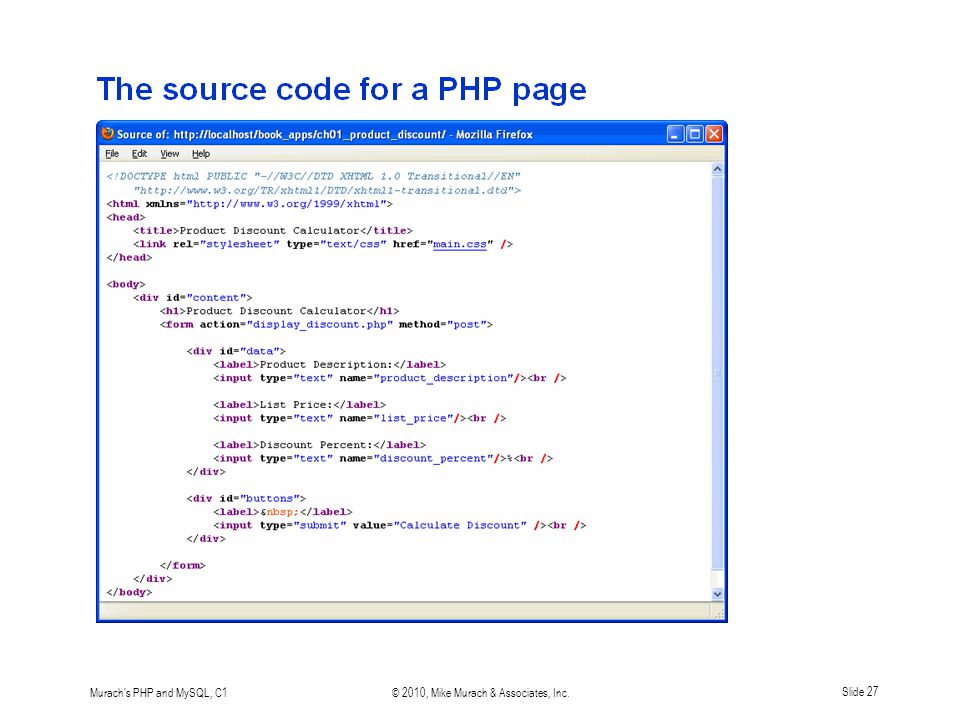Screen dimensions: 960x720
Task: Click the closing body tag
Action: tap(129, 593)
